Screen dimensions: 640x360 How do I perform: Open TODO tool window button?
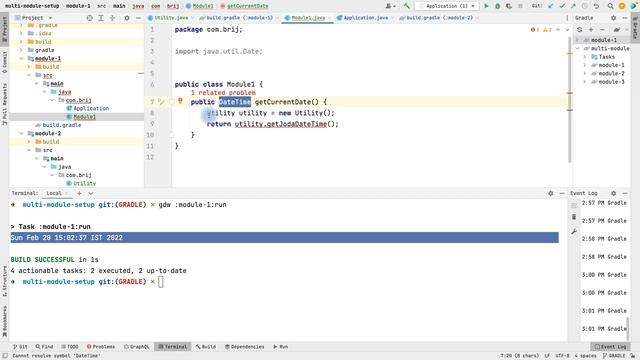click(69, 347)
